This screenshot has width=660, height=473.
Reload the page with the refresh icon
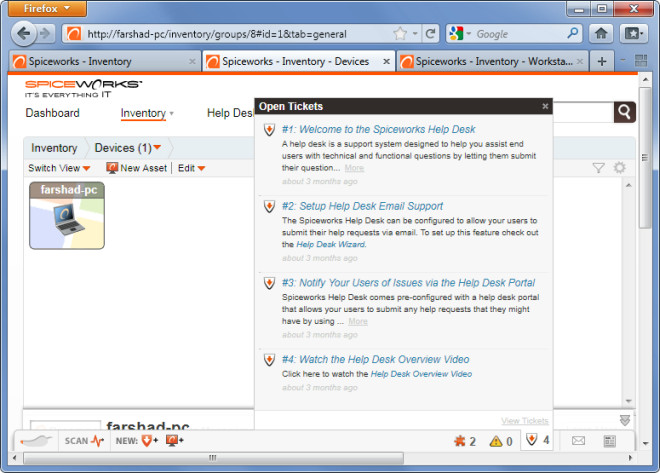[x=430, y=34]
